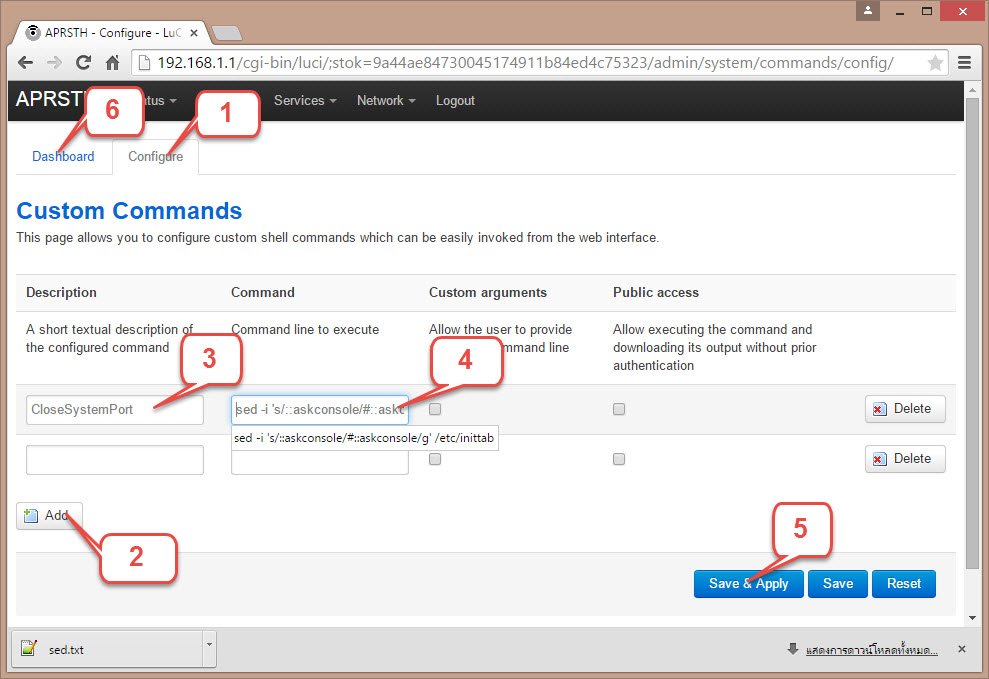This screenshot has width=989, height=679.
Task: Click the Chrome user profile icon
Action: [868, 11]
